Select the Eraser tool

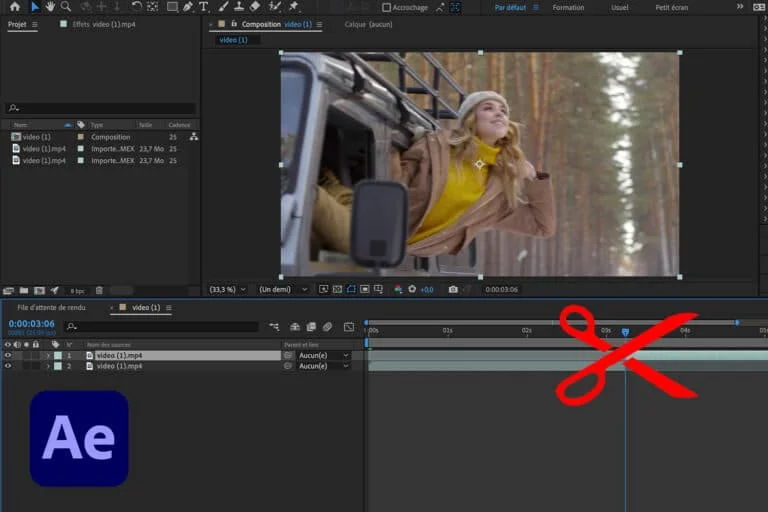255,7
